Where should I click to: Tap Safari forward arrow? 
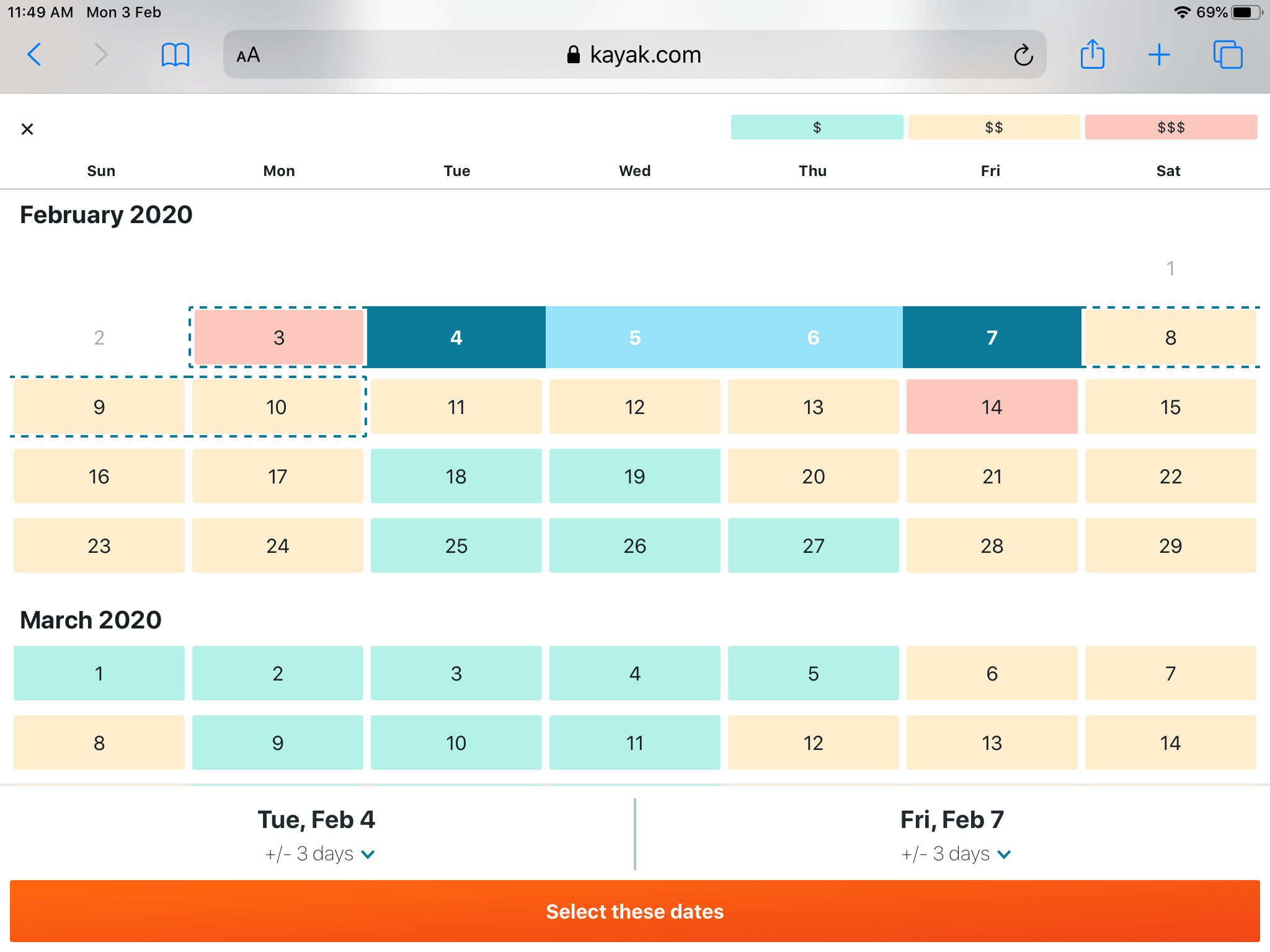click(x=101, y=55)
